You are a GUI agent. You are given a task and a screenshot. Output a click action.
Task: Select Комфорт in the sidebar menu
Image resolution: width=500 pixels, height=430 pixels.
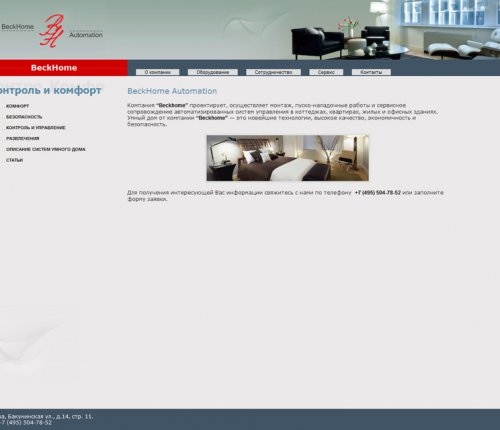18,106
